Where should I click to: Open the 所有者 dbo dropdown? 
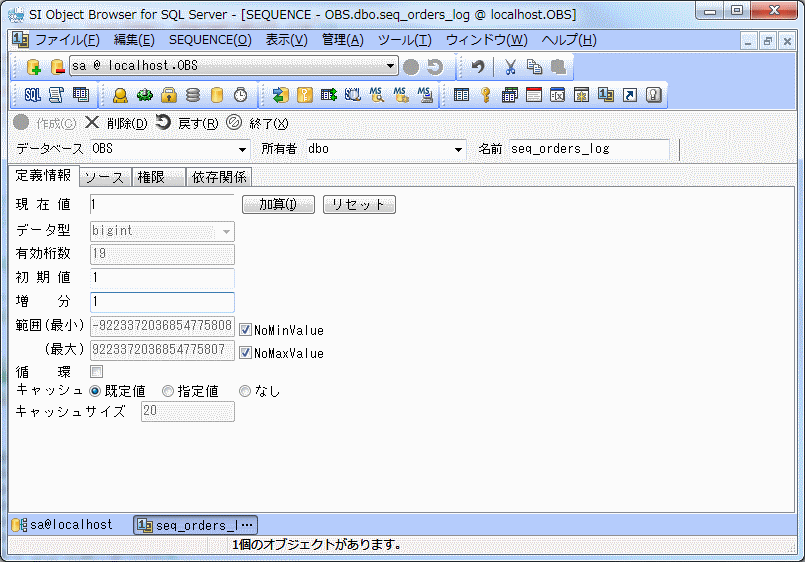point(459,149)
